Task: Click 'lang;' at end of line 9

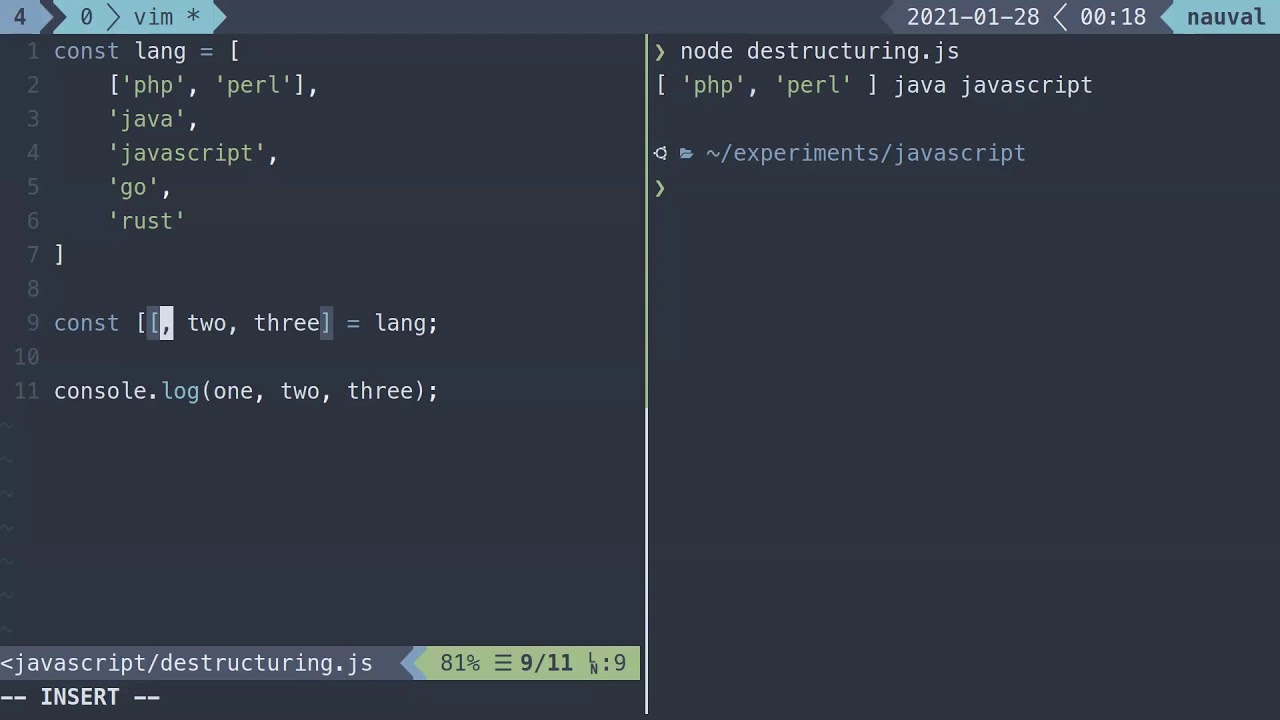Action: click(x=406, y=323)
